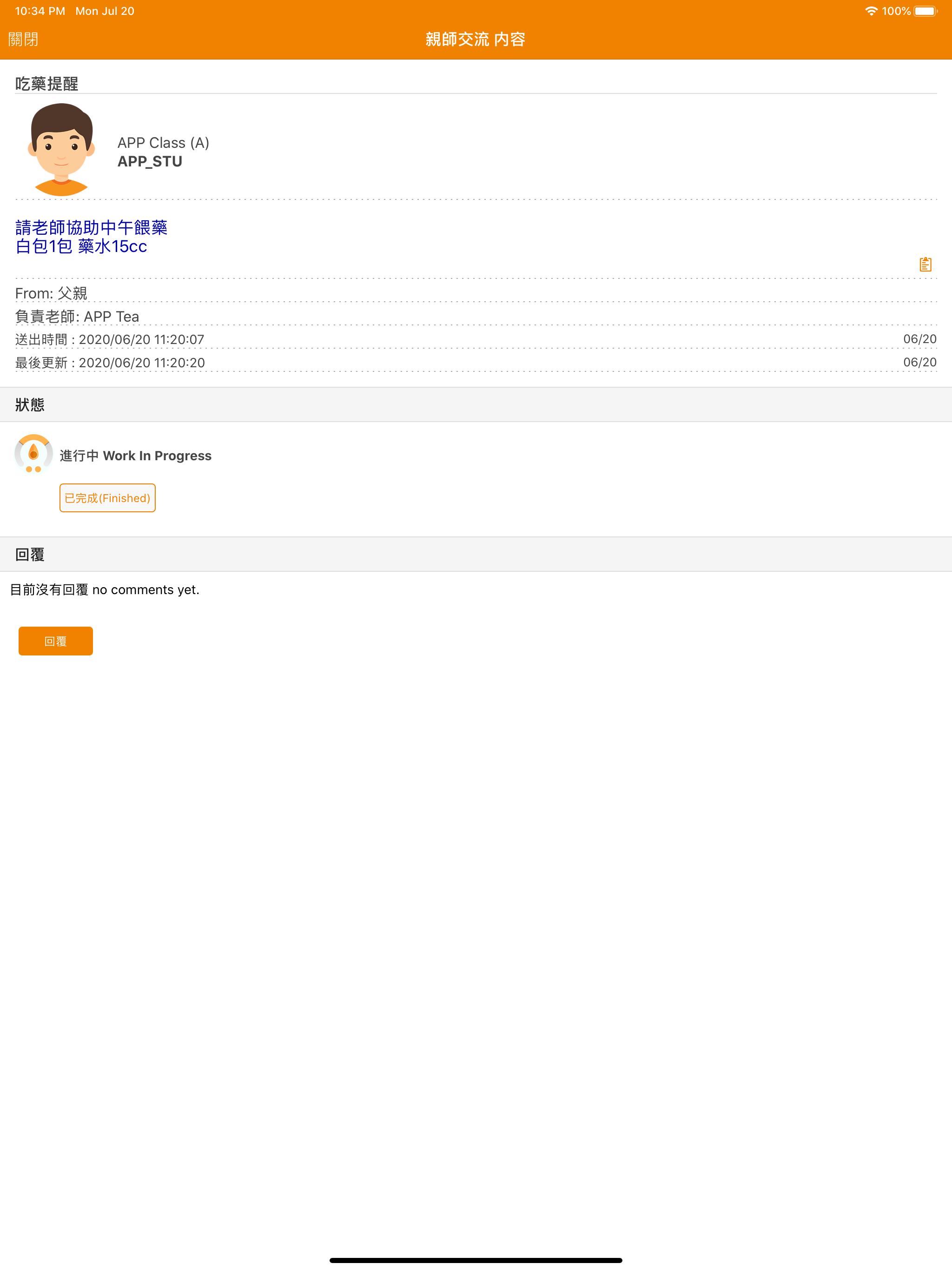Tap the home indicator bar

tap(476, 1260)
